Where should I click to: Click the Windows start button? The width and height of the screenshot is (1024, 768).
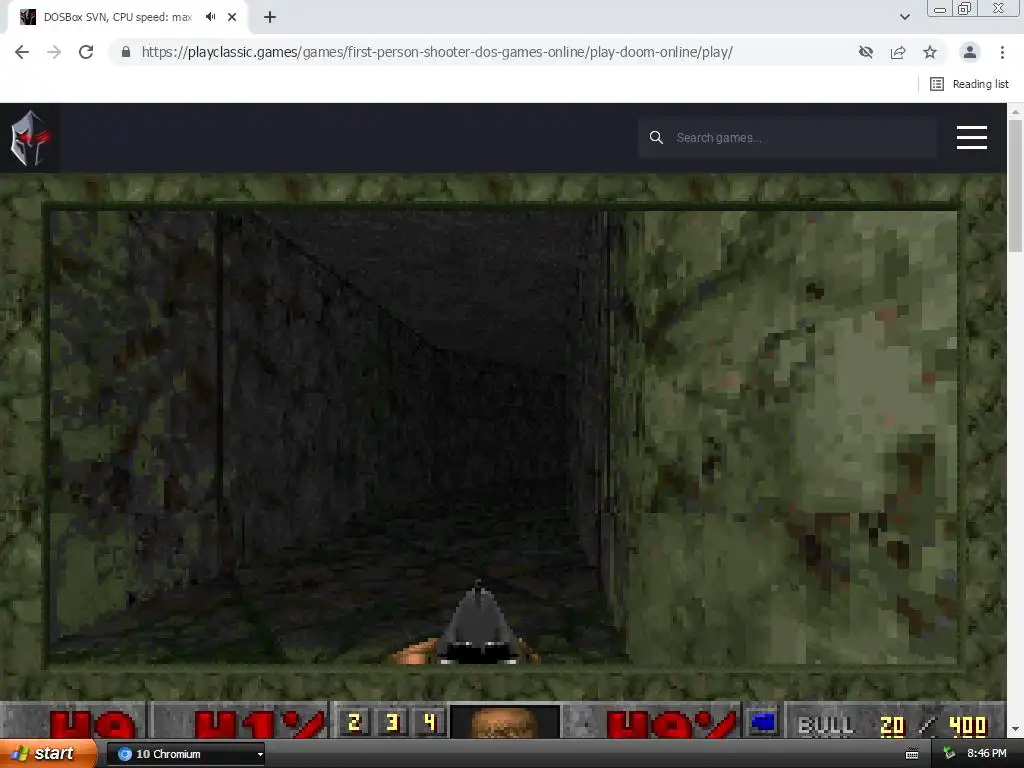(48, 754)
